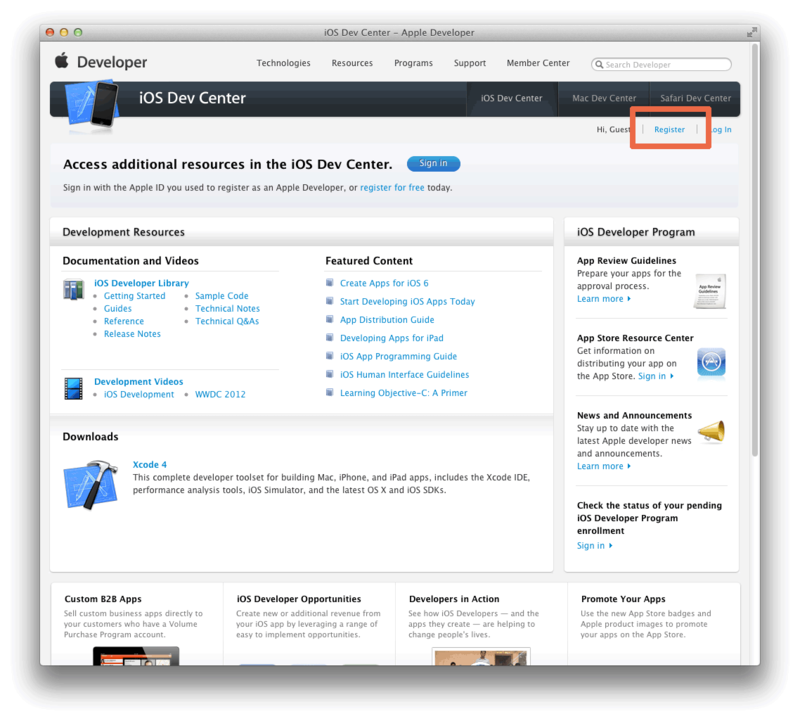Open Learning Objective-C: A Primer link
Image resolution: width=800 pixels, height=721 pixels.
pyautogui.click(x=404, y=393)
